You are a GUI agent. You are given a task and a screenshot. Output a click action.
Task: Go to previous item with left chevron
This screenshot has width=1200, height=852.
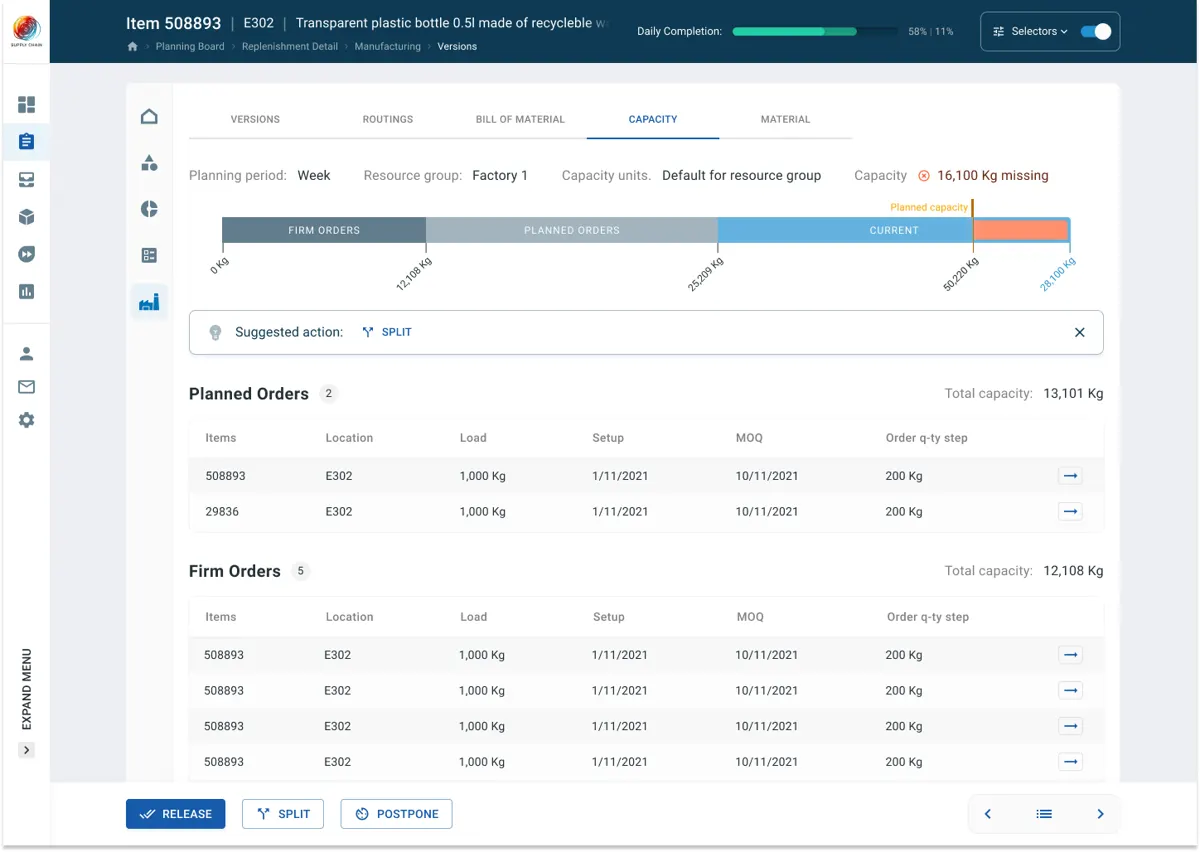tap(988, 814)
